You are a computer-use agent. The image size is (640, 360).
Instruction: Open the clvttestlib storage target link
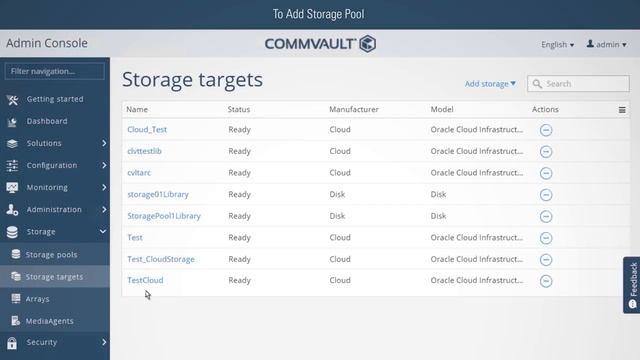144,151
